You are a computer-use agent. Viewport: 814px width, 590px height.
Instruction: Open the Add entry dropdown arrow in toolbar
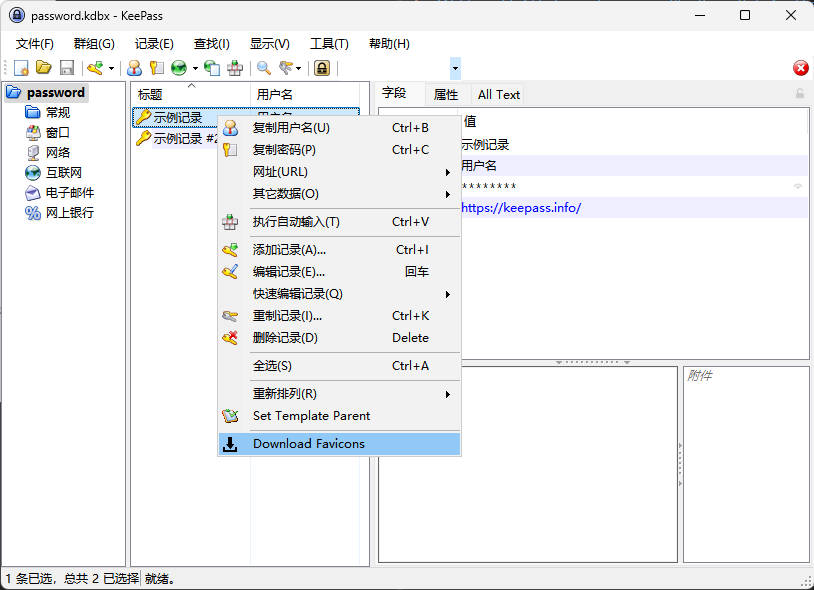111,68
